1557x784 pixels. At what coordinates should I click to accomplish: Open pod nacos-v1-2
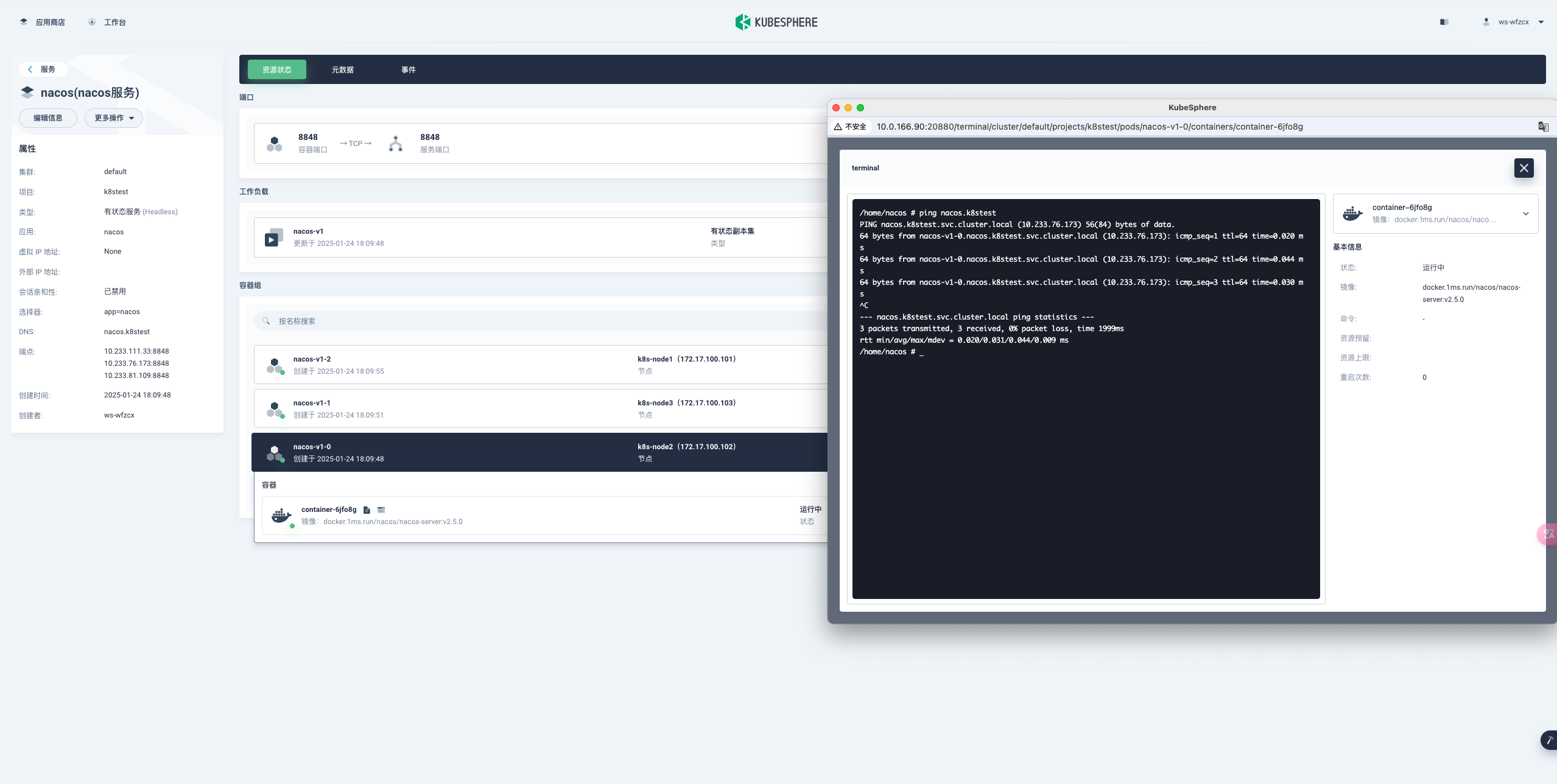312,359
